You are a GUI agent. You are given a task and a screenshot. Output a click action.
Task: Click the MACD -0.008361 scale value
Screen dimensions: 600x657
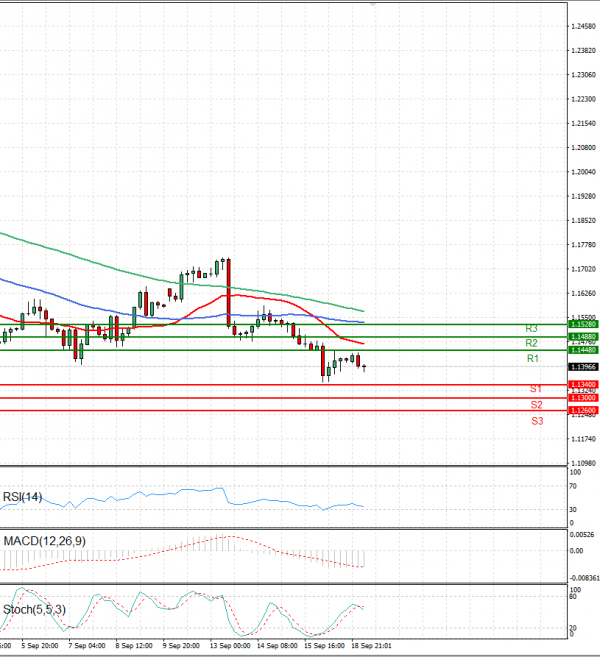tap(584, 578)
